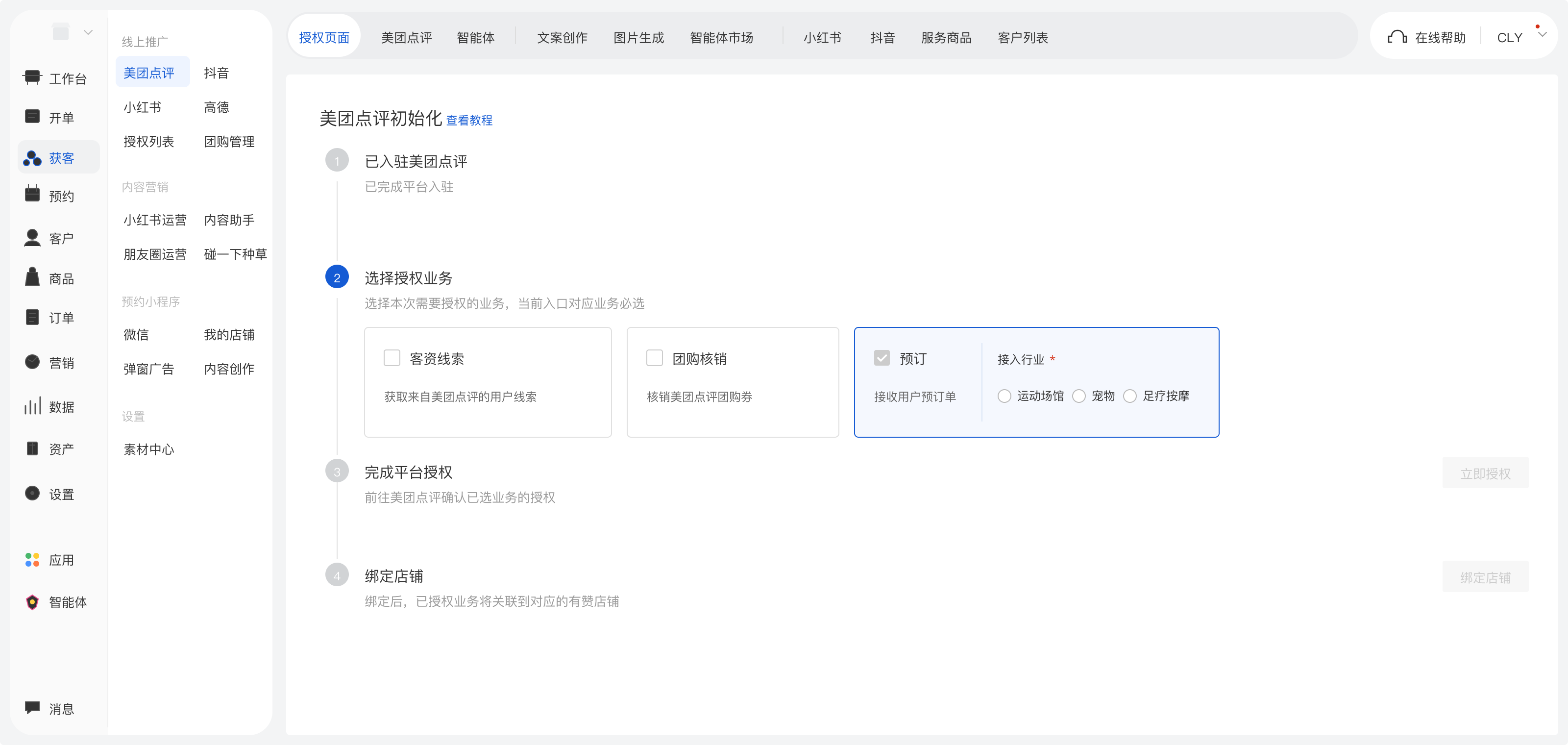Open the 内容助手 submenu item
Screen dimensions: 1568x745
pos(229,220)
